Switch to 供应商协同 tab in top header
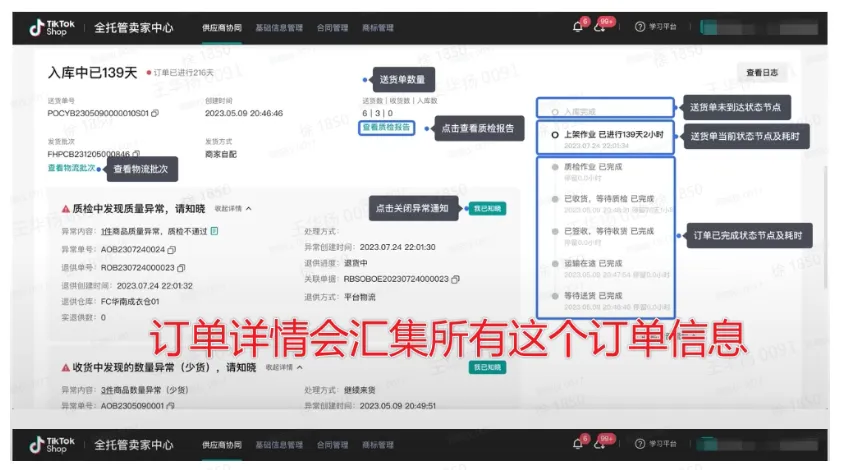 click(x=222, y=28)
